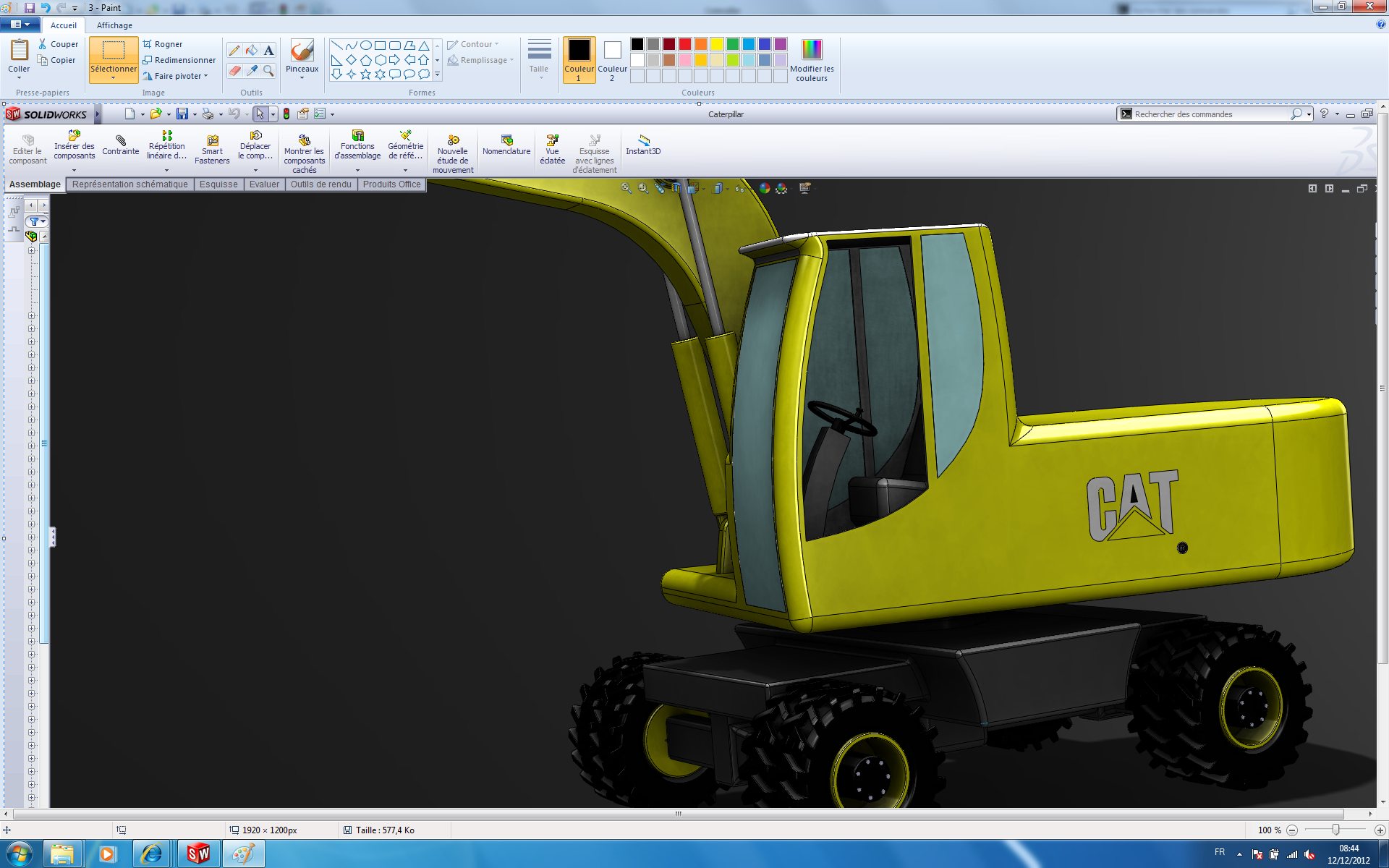1389x868 pixels.
Task: Pick the green color swatch
Action: click(733, 44)
